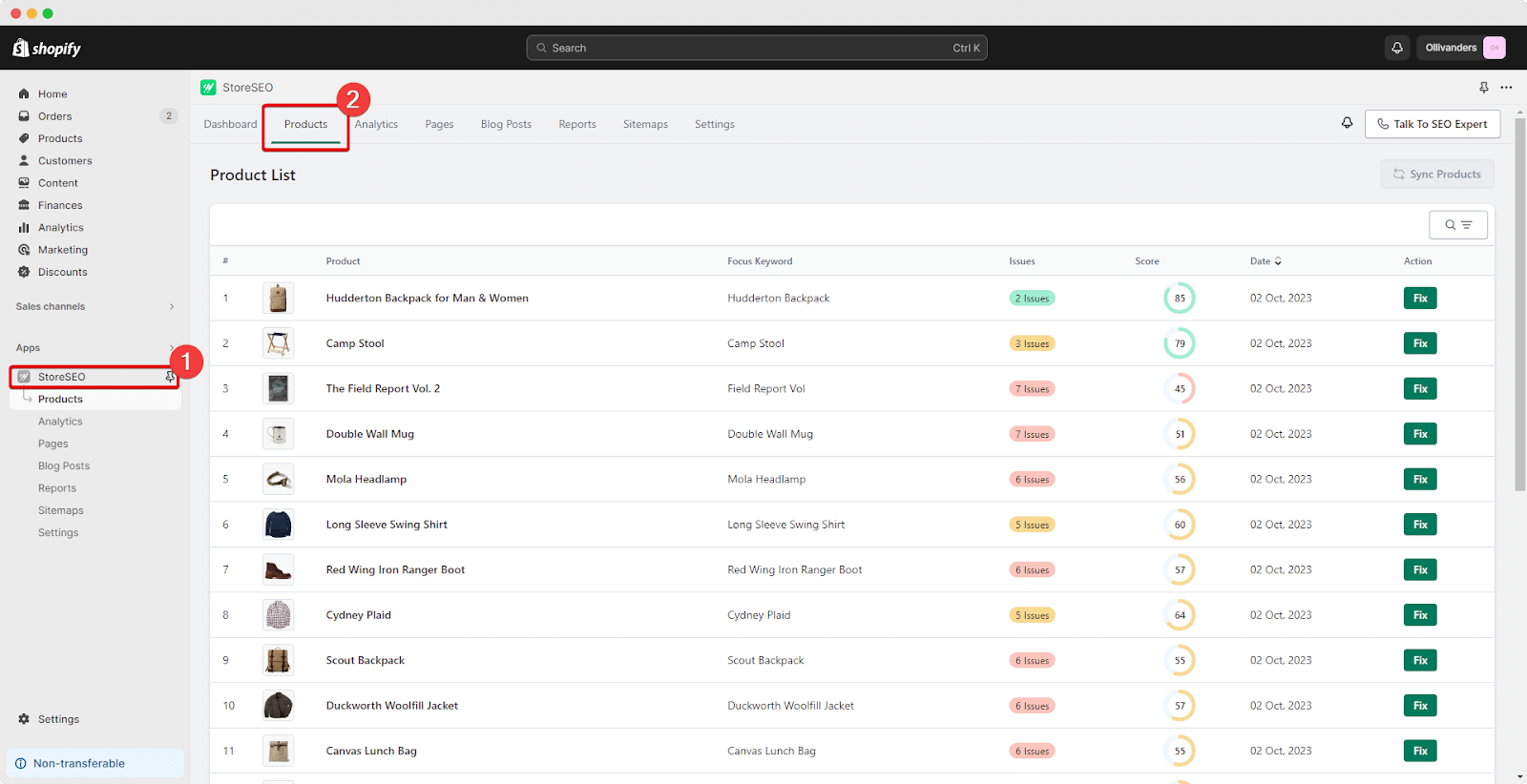Click the Cydney Plaid product thumbnail

[x=278, y=615]
